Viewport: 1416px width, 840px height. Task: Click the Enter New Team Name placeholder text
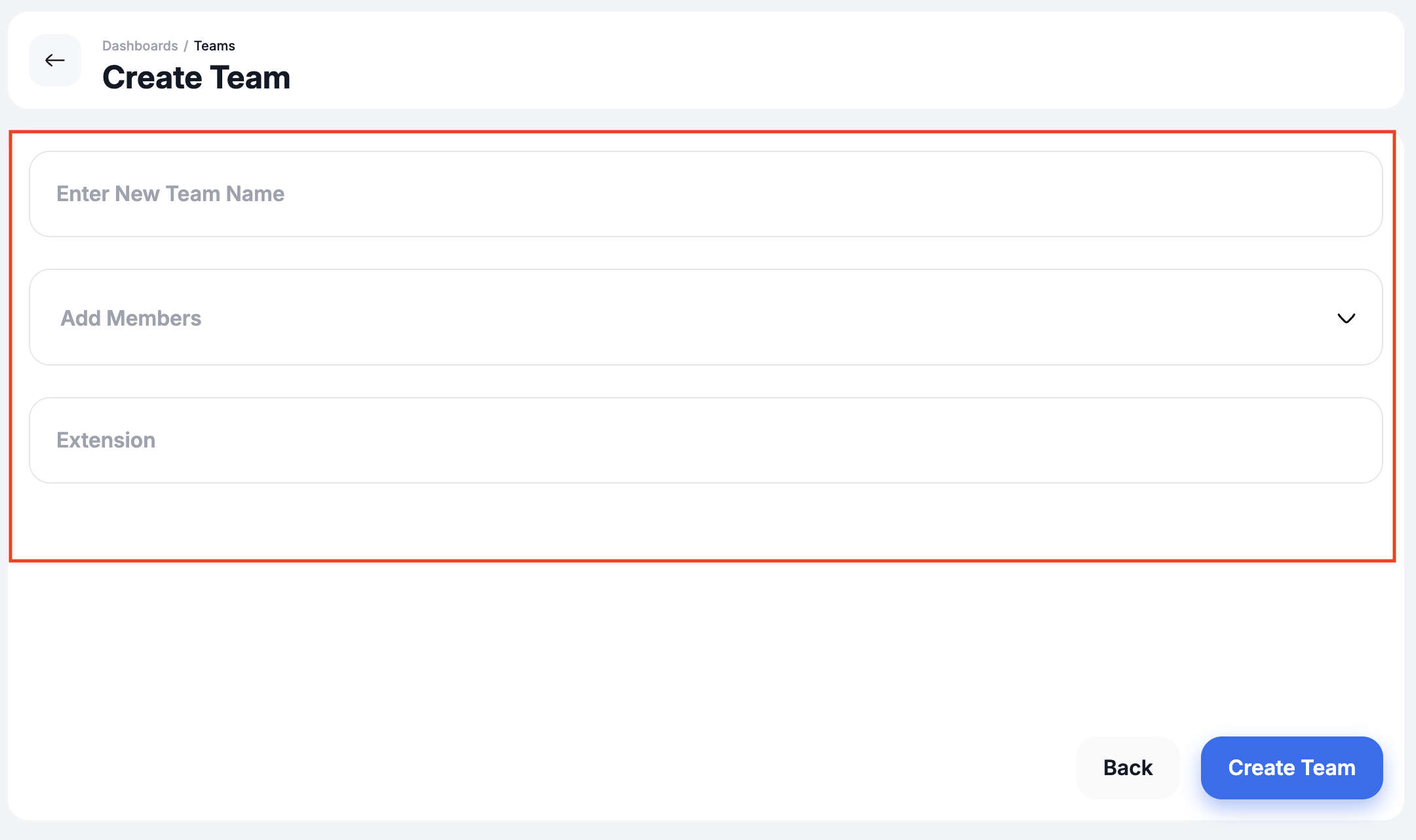170,194
